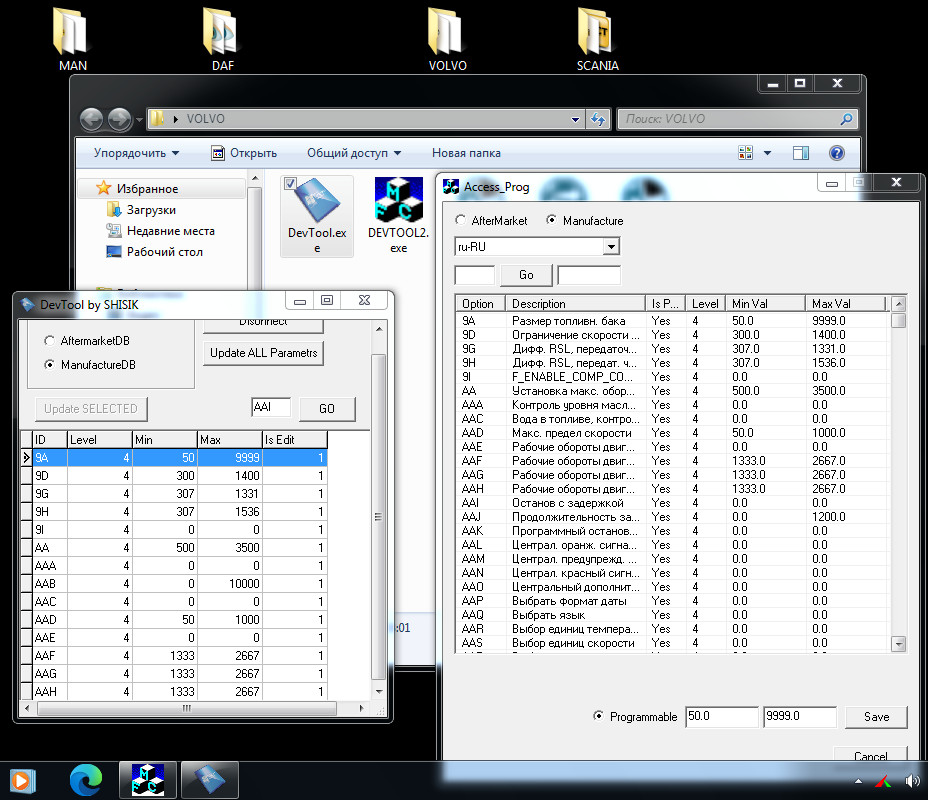Click Новая папка in the Explorer toolbar

click(x=466, y=153)
